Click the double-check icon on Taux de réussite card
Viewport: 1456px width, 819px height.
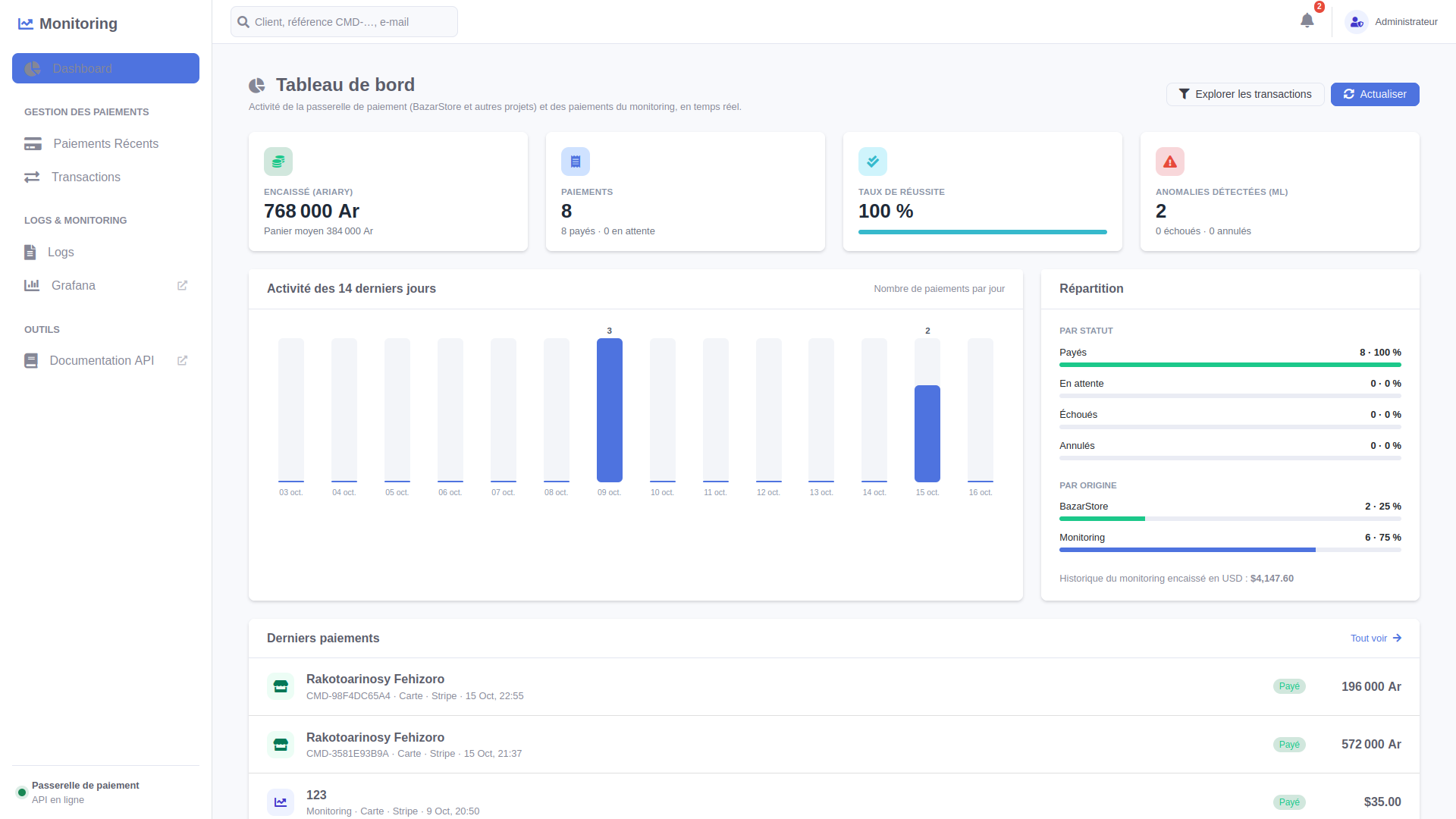click(x=873, y=162)
